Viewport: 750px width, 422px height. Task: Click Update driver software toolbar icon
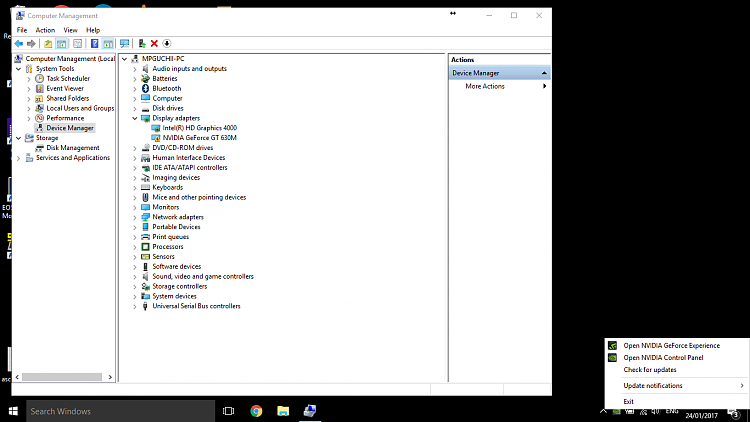(142, 44)
